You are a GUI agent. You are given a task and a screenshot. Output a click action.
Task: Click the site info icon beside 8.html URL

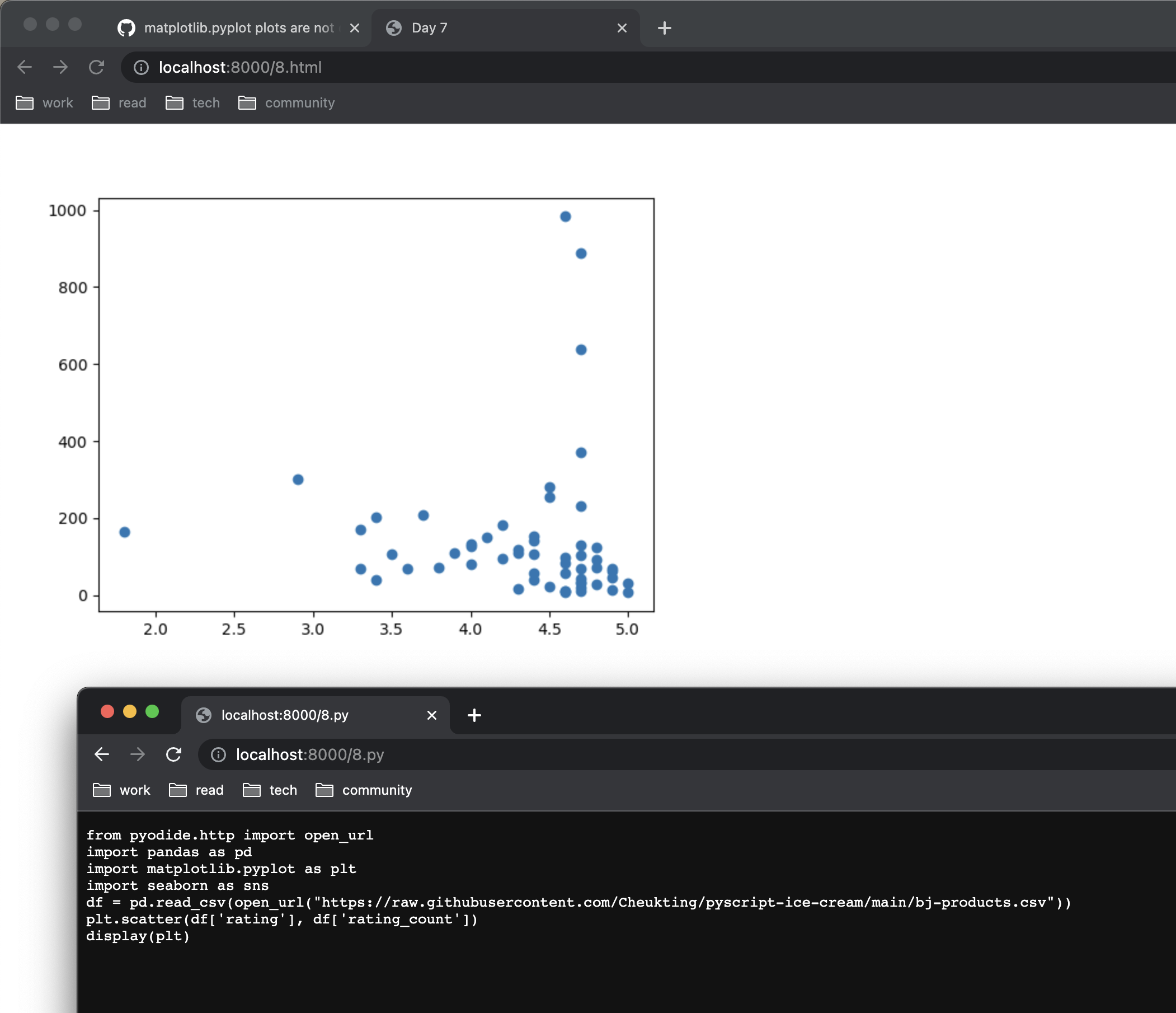click(x=141, y=68)
